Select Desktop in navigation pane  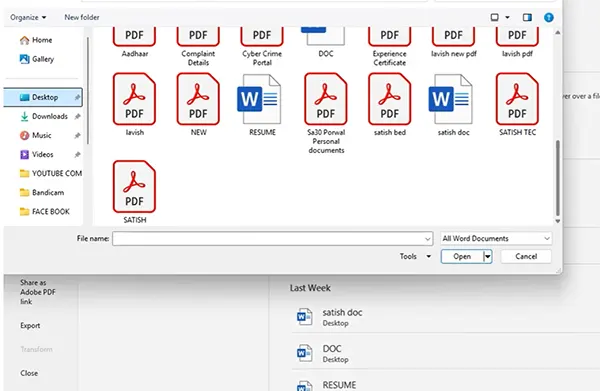pyautogui.click(x=43, y=97)
